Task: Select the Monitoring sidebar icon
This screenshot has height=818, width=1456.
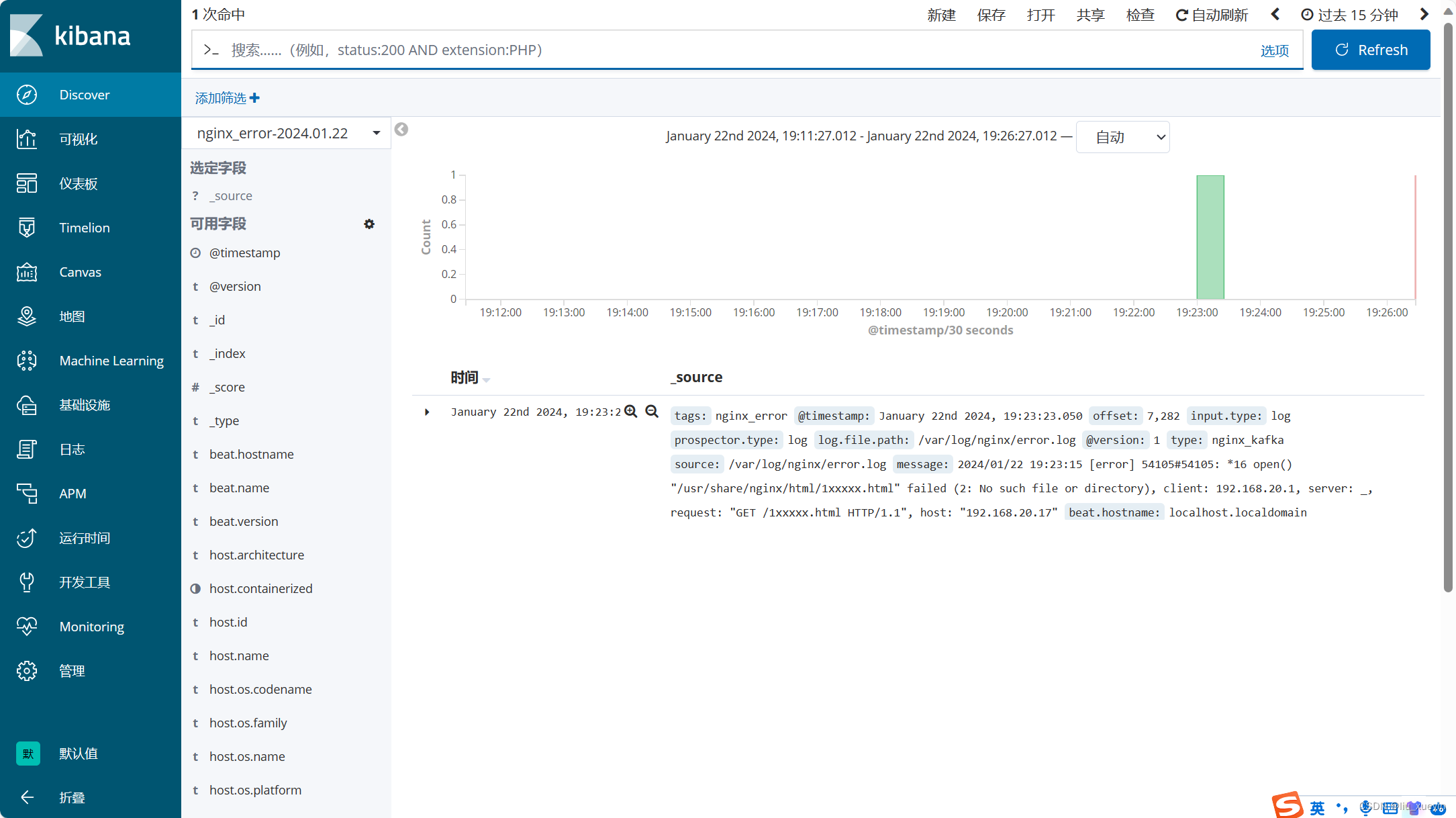Action: point(27,627)
